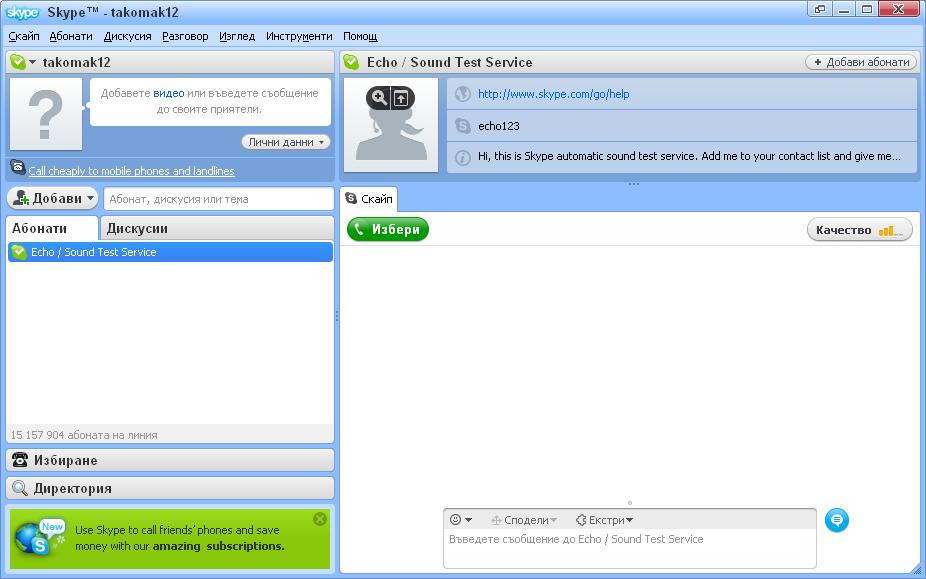Open the emoticon smiley picker
Viewport: 926px width, 579px height.
point(460,520)
